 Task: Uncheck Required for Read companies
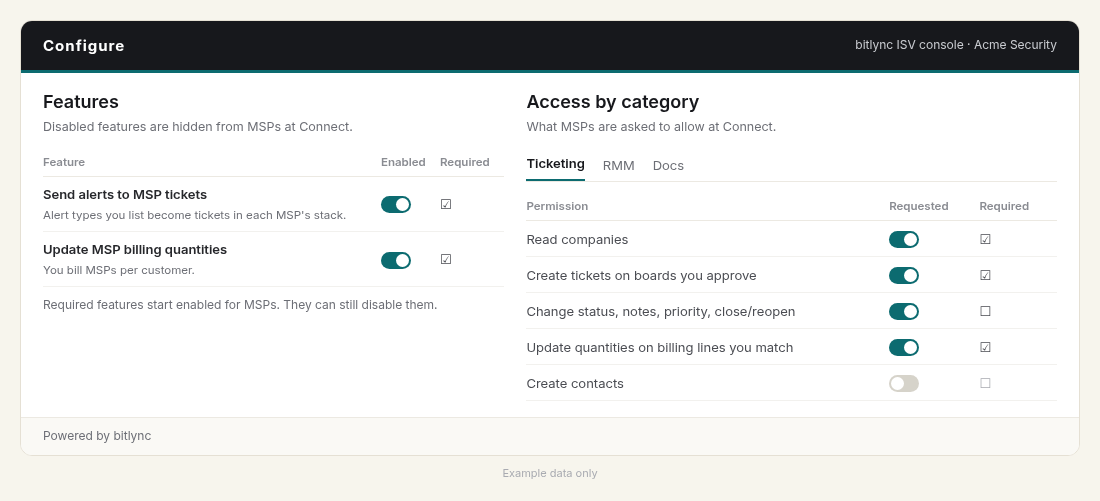[x=986, y=239]
